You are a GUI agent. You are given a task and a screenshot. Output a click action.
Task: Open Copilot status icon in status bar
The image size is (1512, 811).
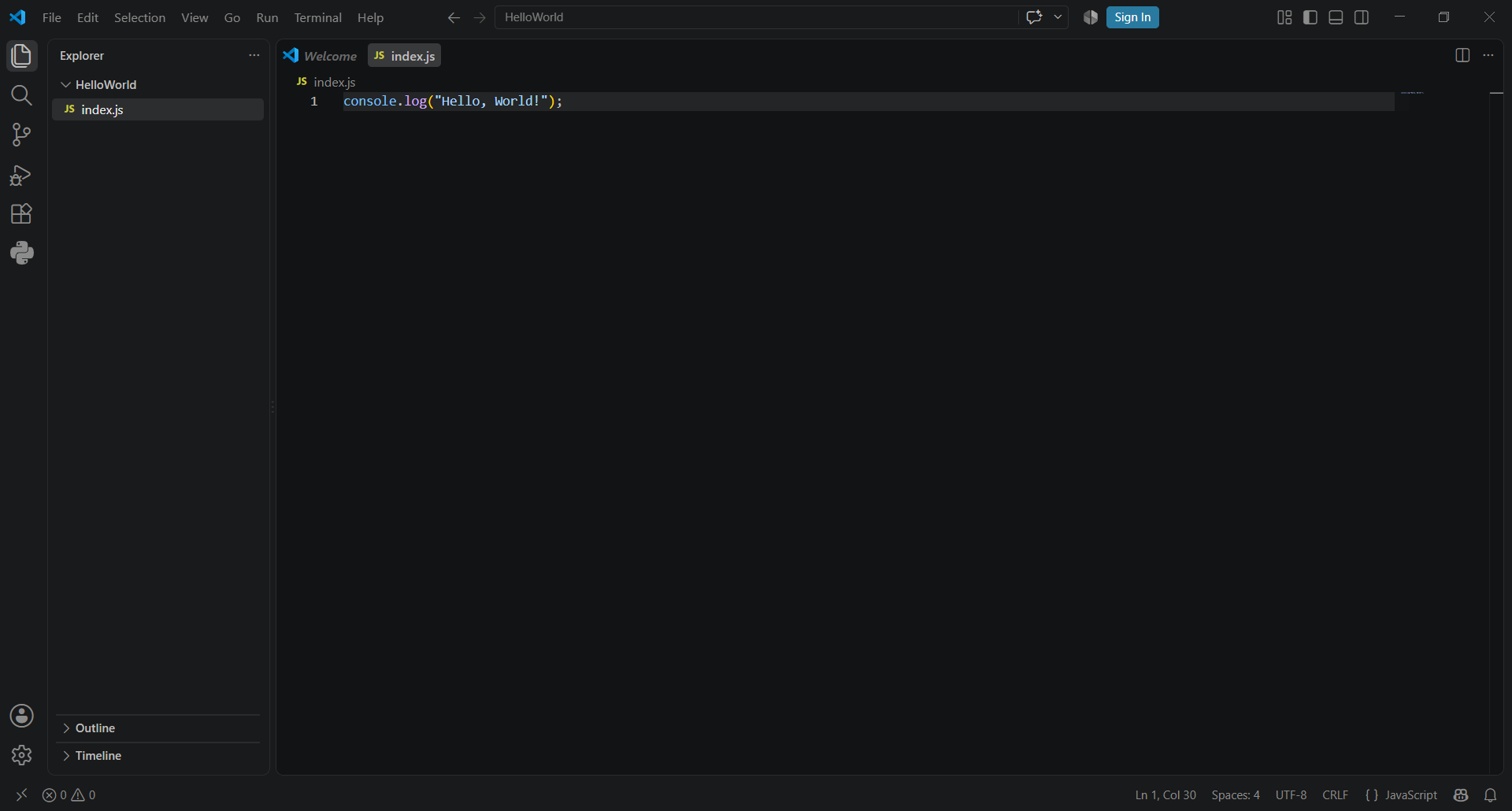click(x=1461, y=795)
